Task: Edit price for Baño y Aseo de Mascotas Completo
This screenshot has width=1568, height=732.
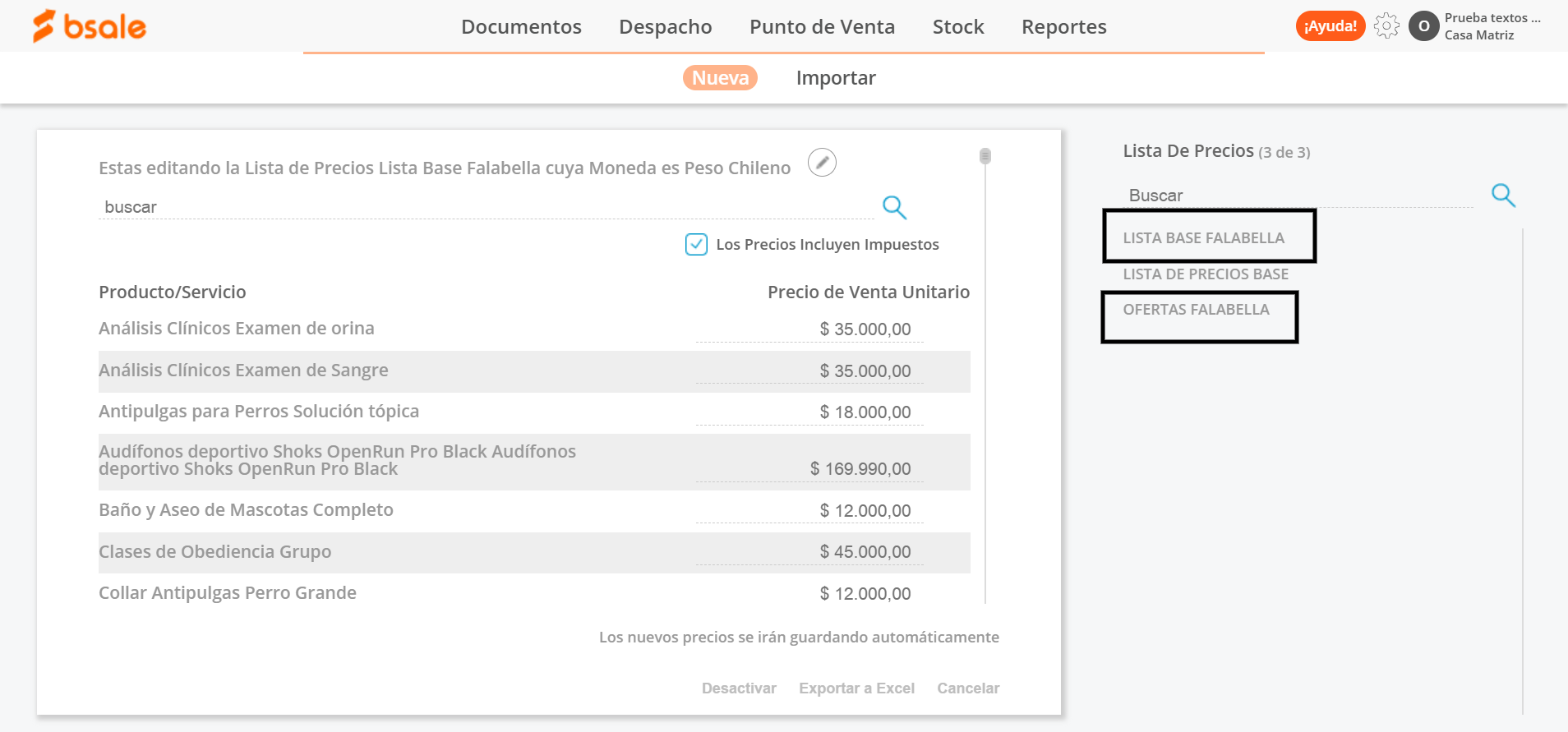Action: click(x=809, y=511)
